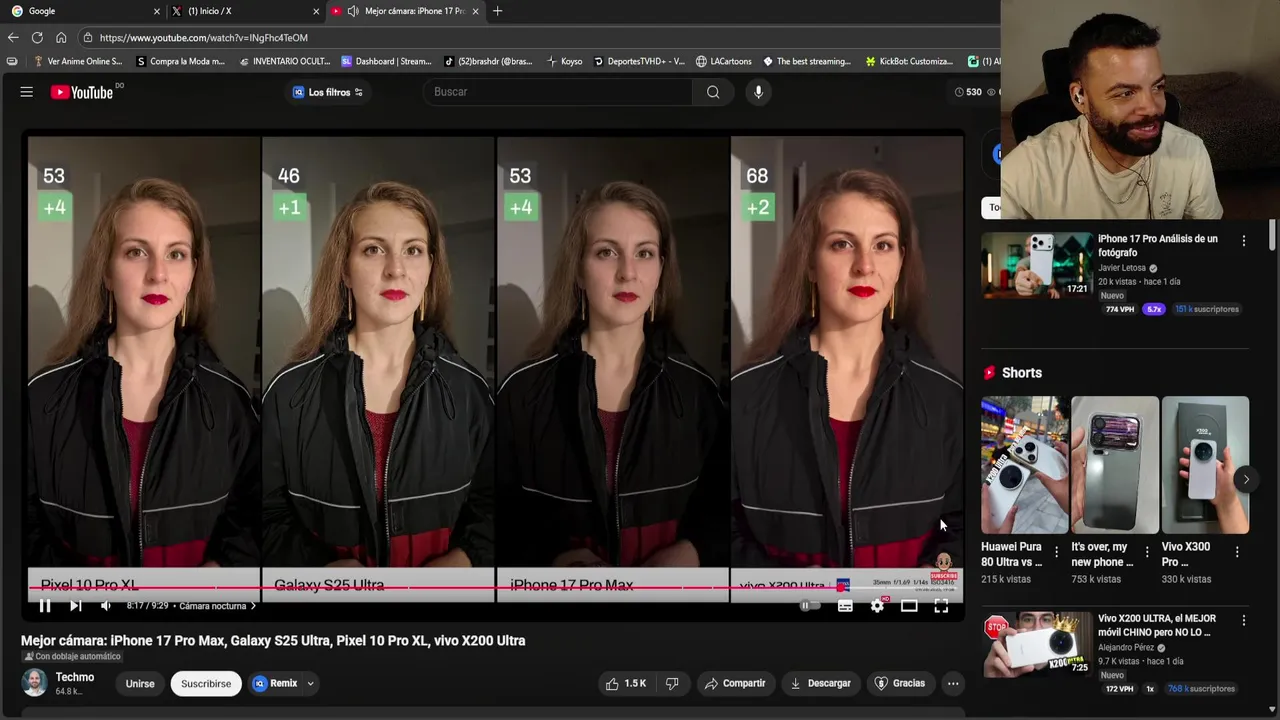Show next Shorts with right arrow
This screenshot has width=1280, height=720.
click(1246, 479)
